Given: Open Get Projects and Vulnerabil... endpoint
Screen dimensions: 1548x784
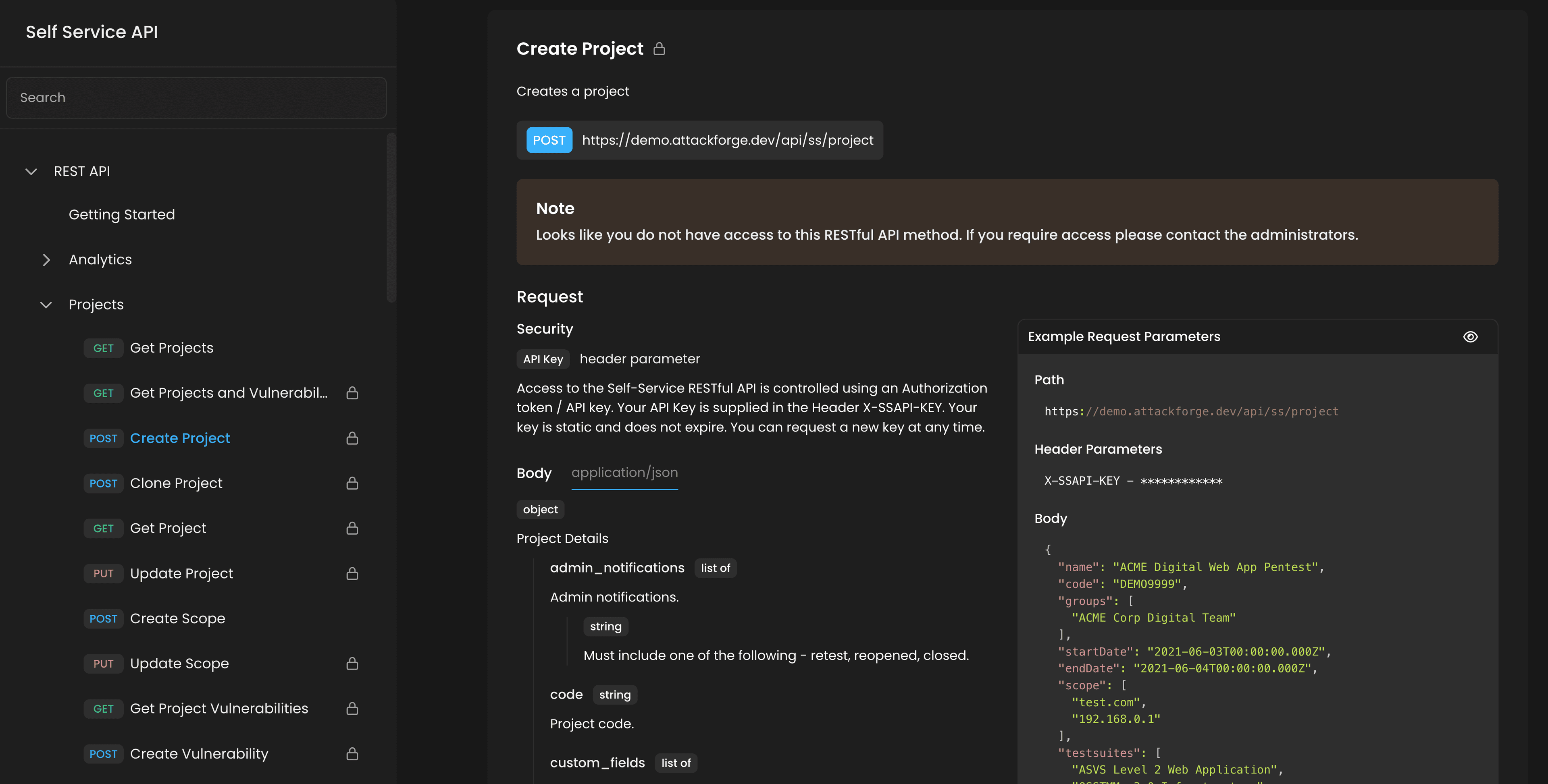Looking at the screenshot, I should (229, 393).
